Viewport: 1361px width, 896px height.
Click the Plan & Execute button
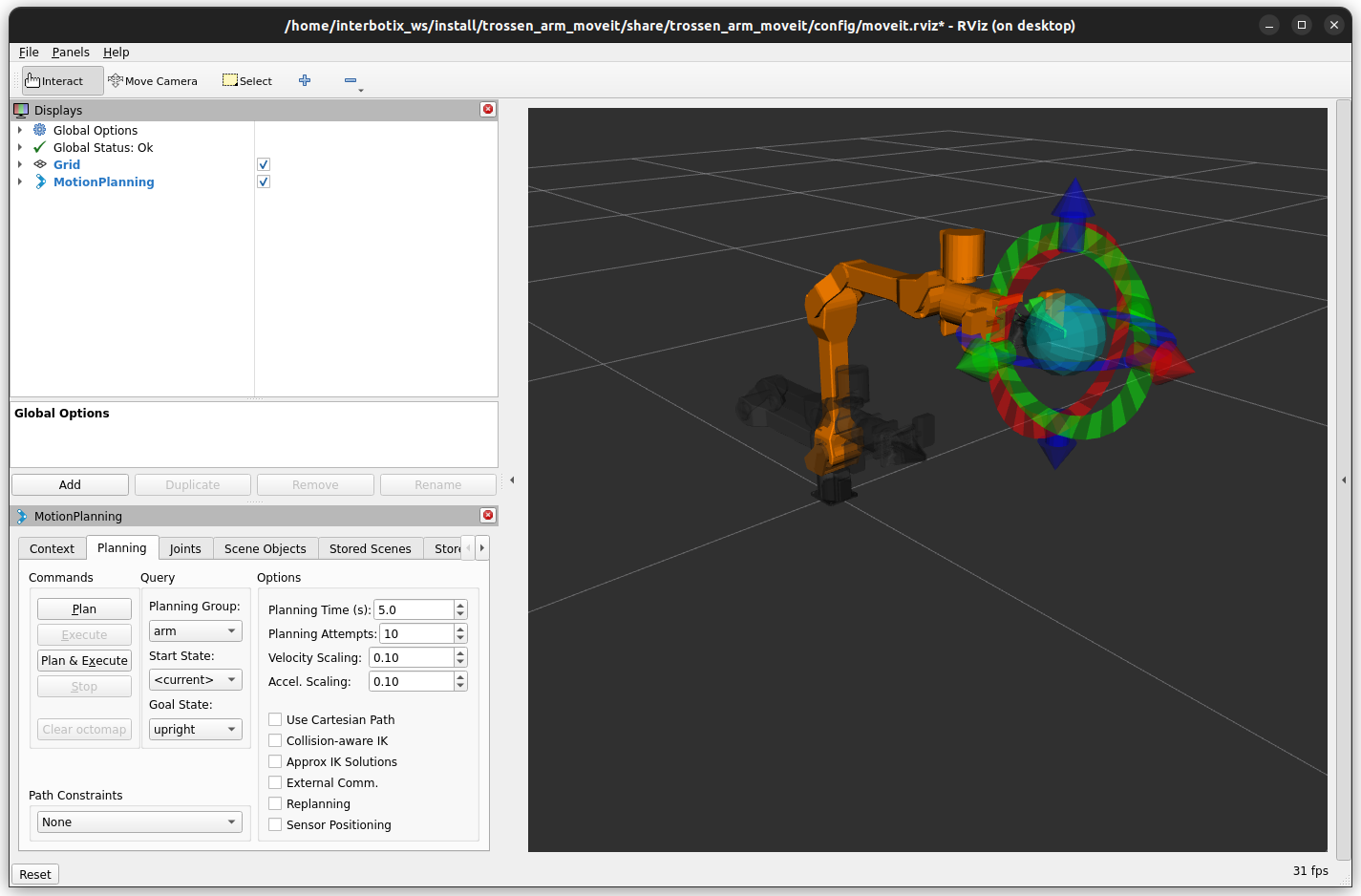[x=84, y=661]
